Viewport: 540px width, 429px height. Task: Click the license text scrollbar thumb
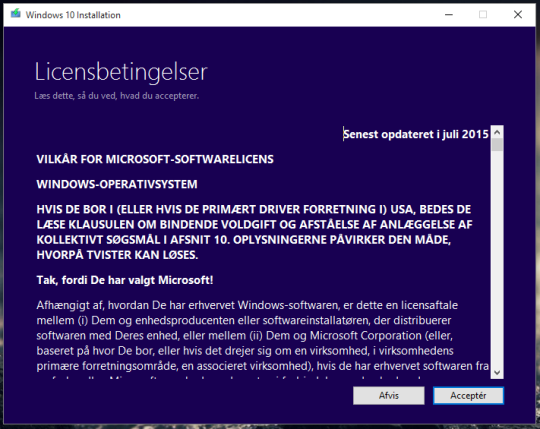pos(497,145)
